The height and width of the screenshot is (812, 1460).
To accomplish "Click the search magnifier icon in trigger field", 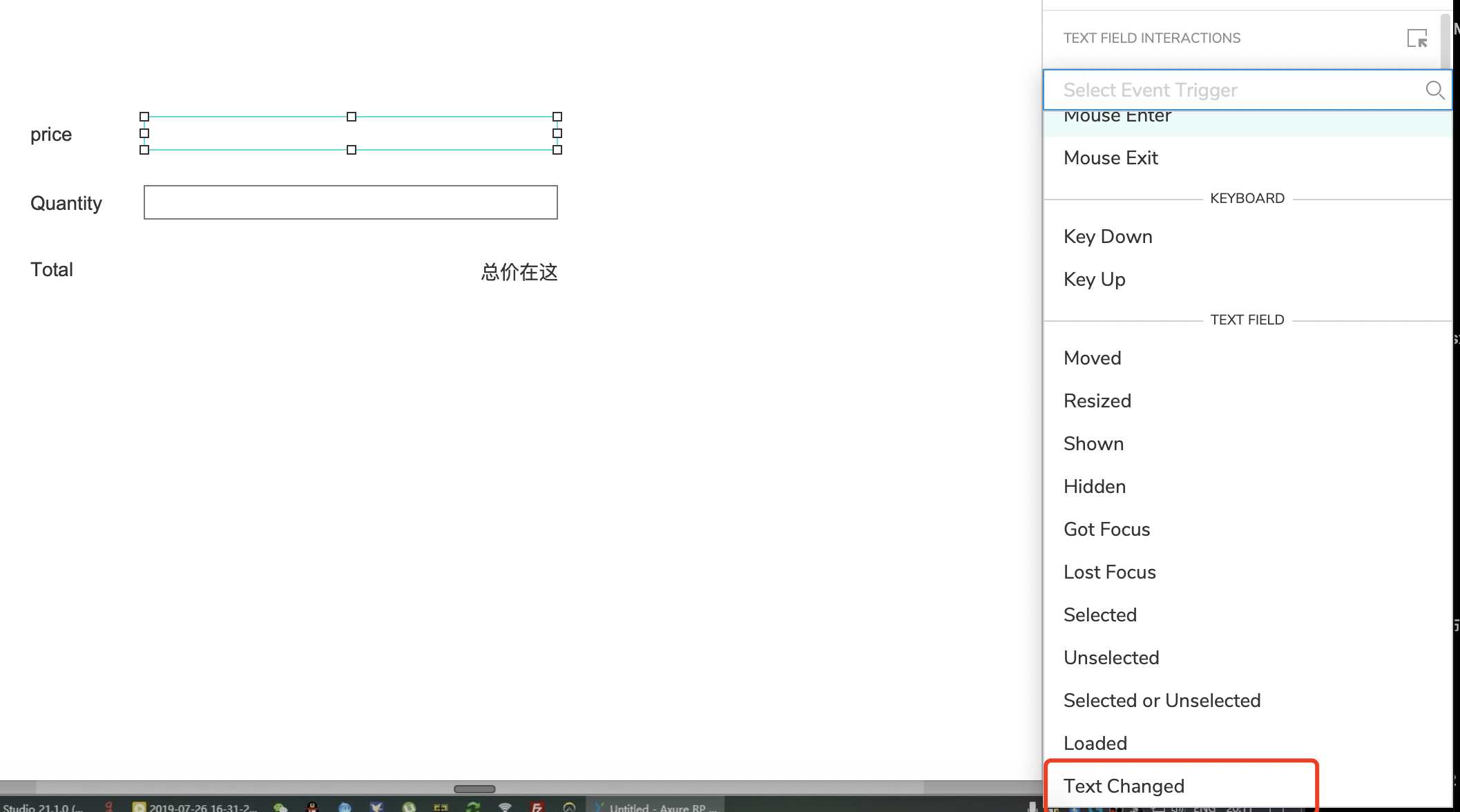I will point(1434,90).
